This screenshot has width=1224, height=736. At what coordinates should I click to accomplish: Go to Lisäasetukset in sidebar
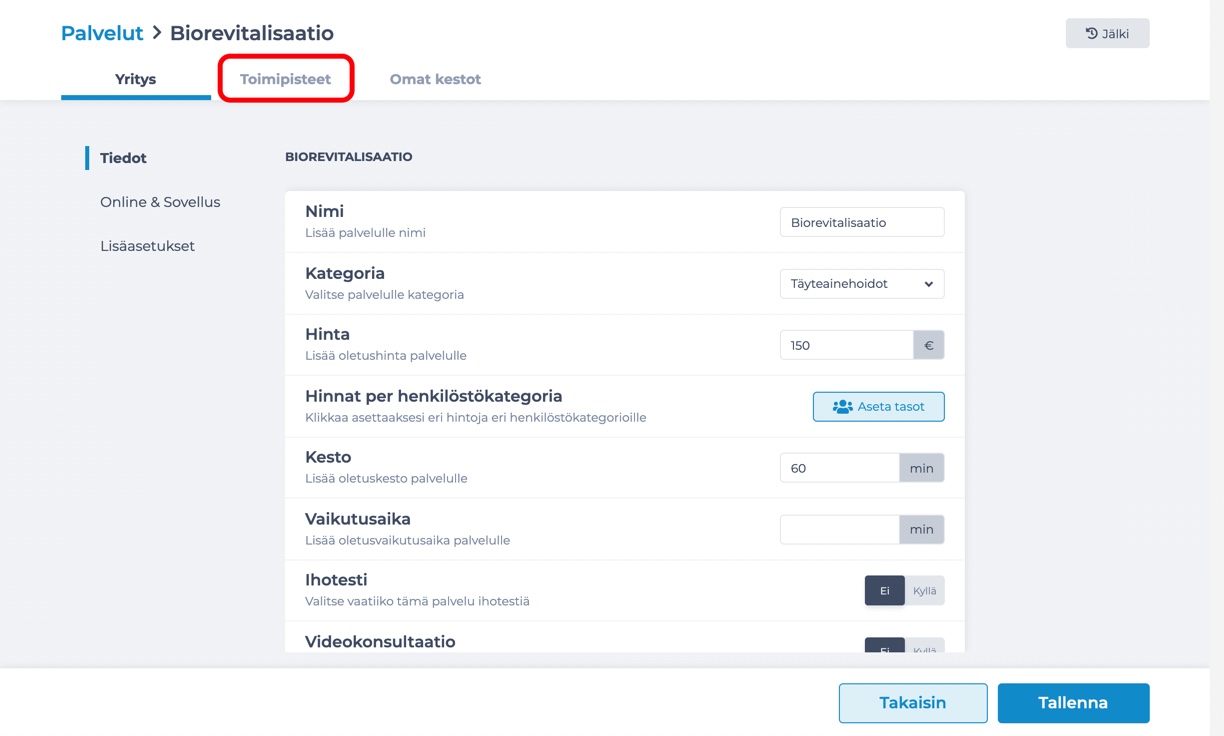[x=147, y=246]
